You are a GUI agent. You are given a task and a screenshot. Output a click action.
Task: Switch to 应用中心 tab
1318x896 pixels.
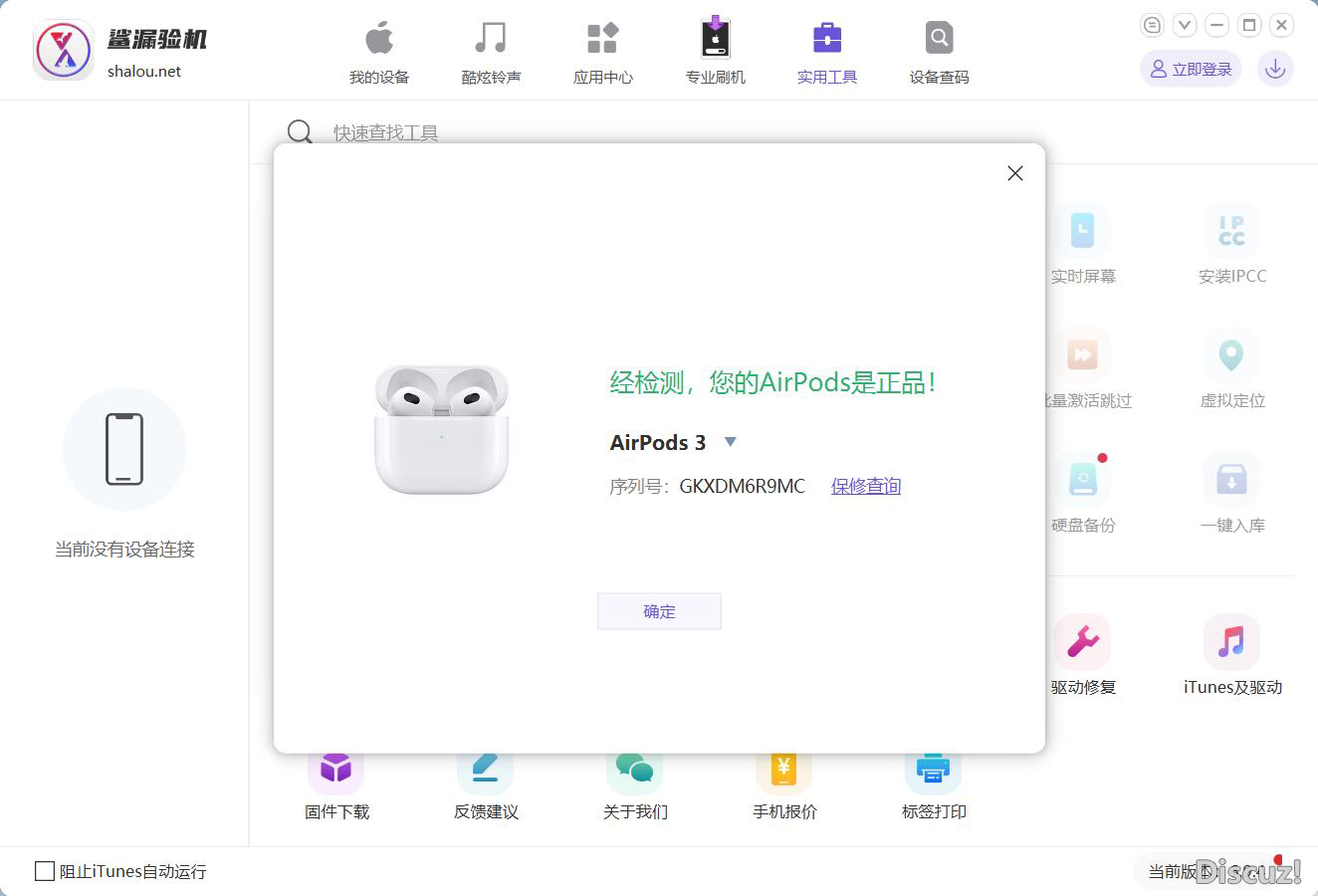[x=602, y=52]
